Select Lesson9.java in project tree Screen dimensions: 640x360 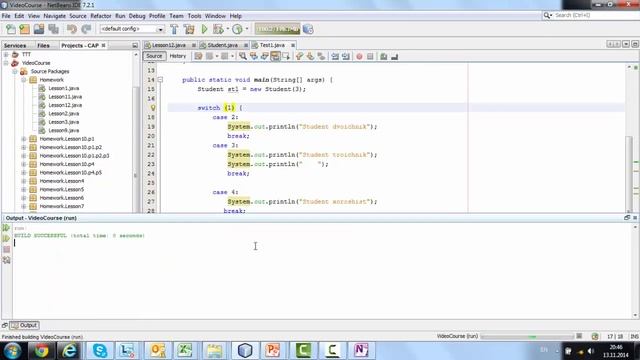point(64,130)
